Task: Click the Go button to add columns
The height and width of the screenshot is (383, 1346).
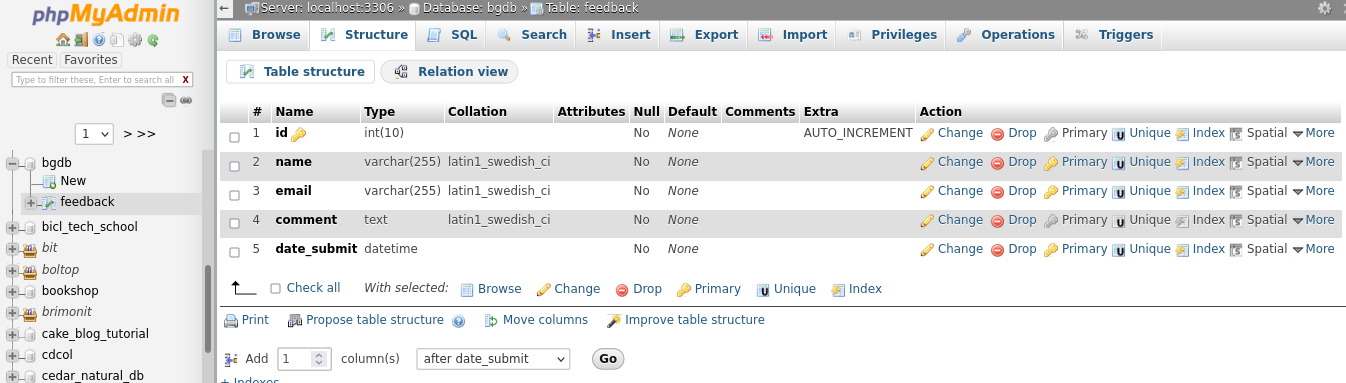Action: [x=608, y=359]
